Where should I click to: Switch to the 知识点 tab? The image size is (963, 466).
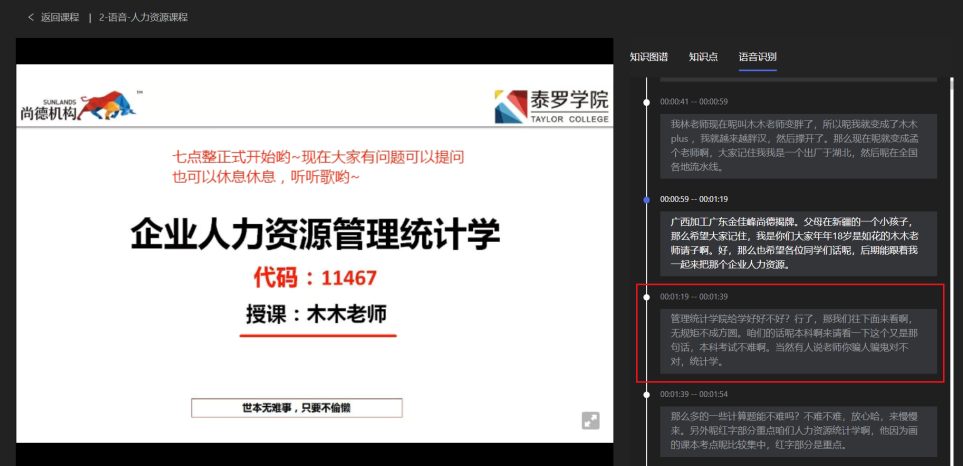(703, 57)
